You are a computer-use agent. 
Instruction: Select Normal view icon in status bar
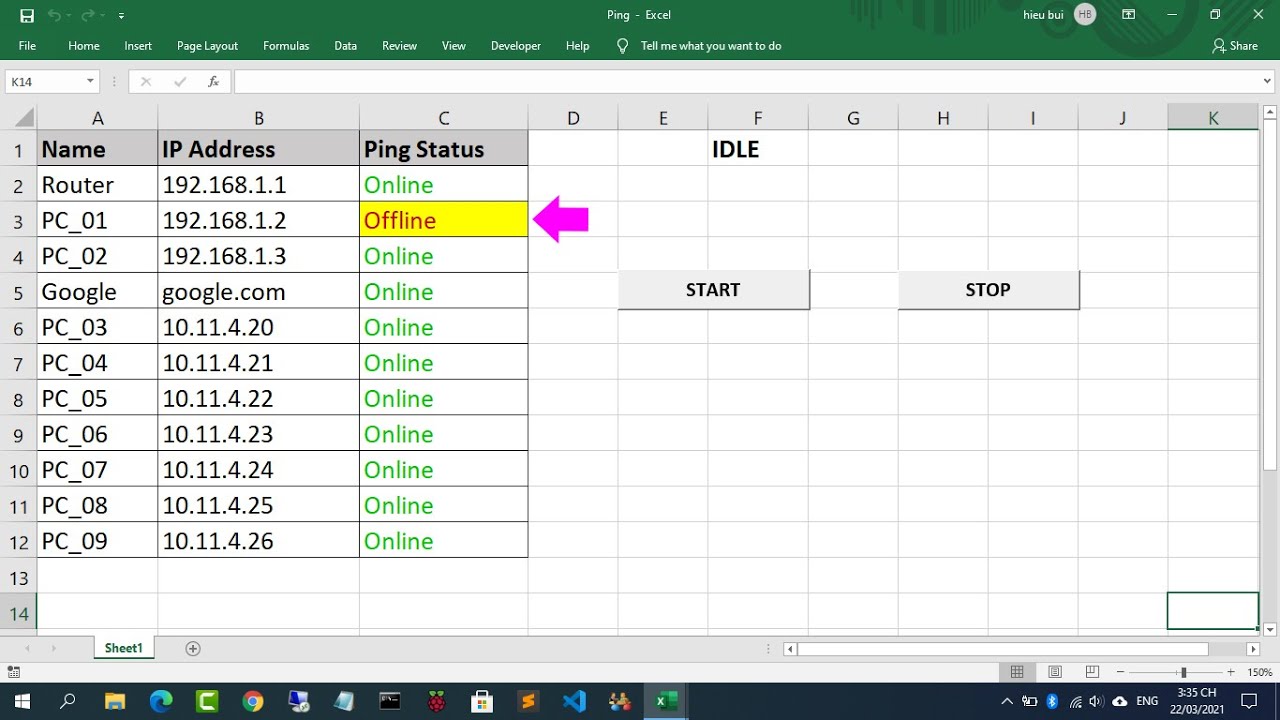tap(1017, 672)
